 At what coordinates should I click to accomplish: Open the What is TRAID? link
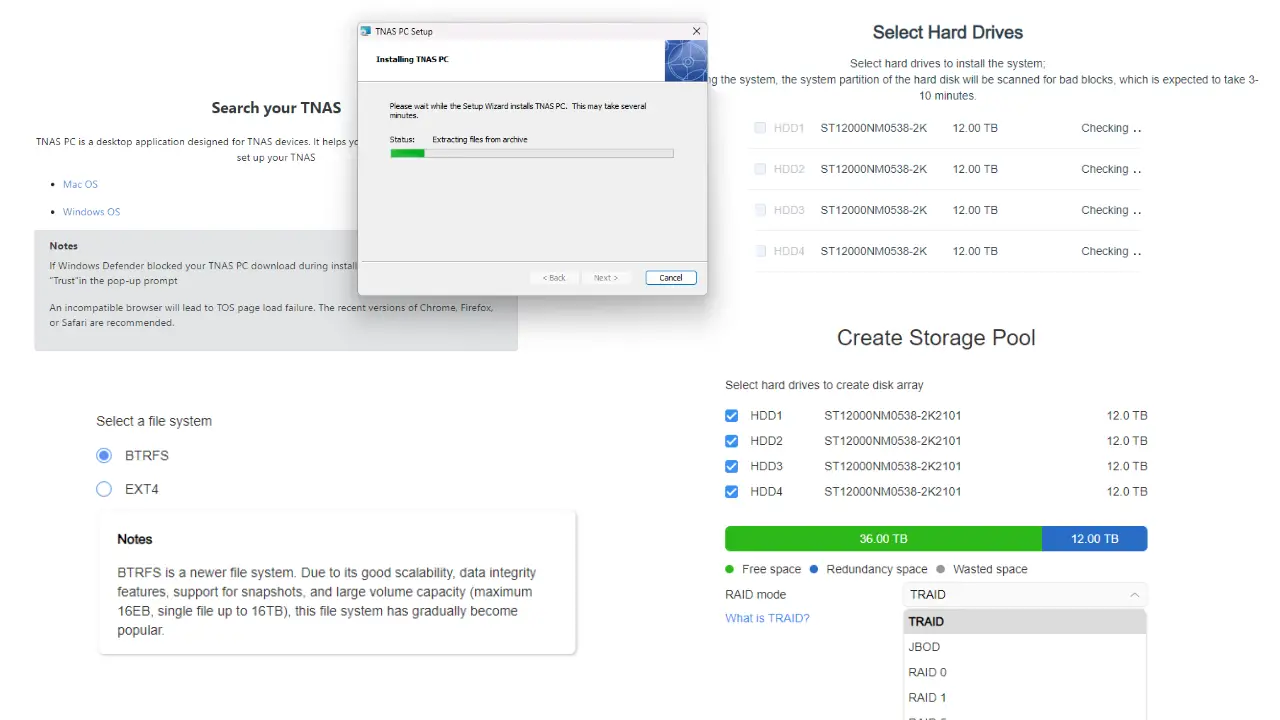click(x=767, y=618)
